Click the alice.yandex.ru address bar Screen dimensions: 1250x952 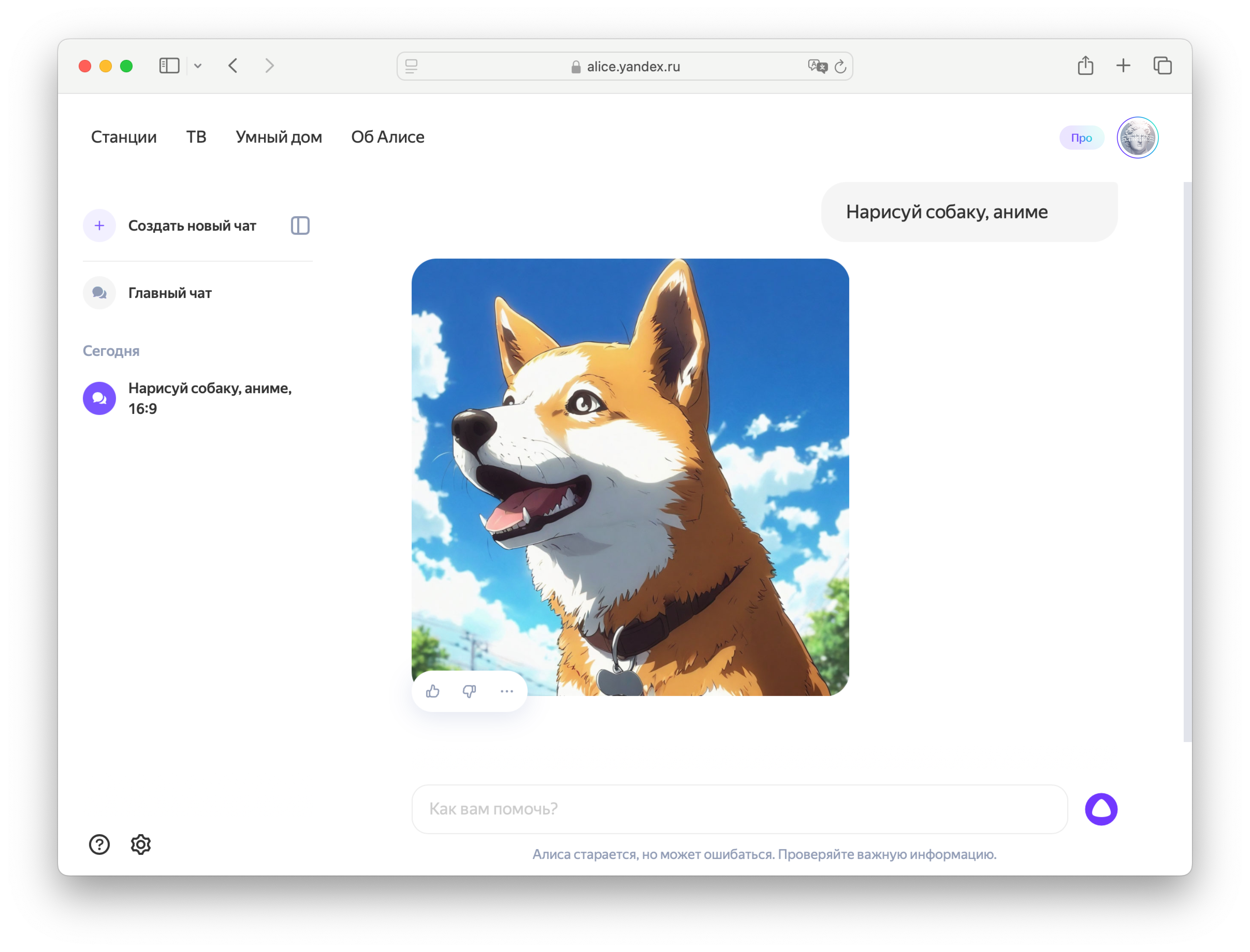coord(624,66)
